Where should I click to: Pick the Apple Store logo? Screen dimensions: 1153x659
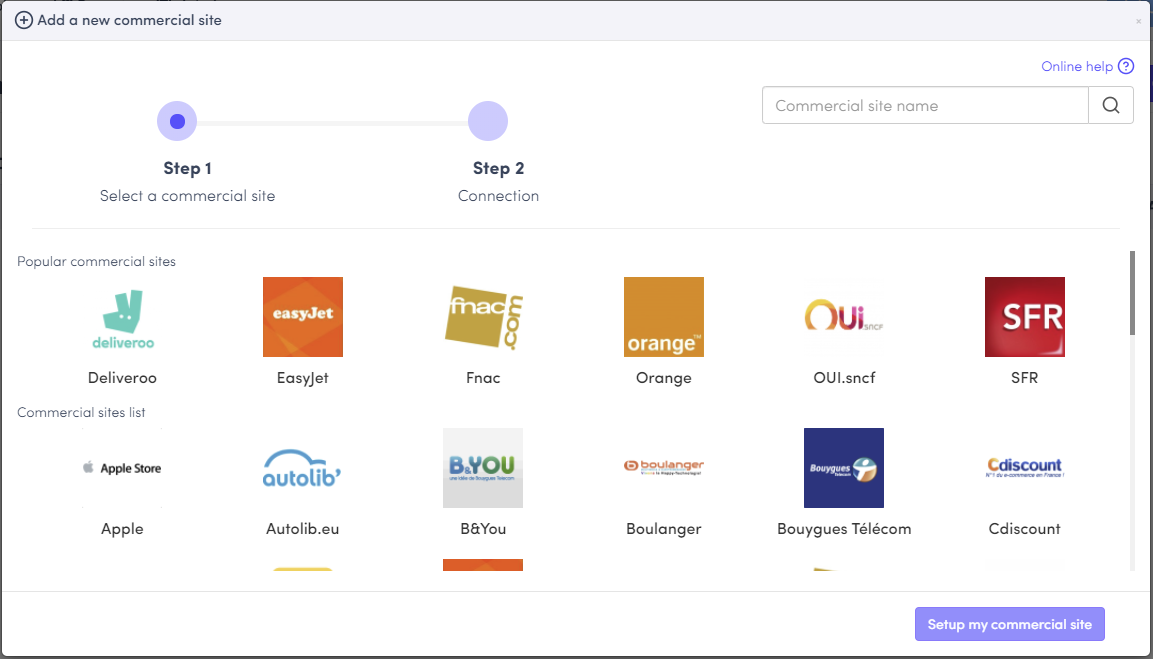(122, 468)
